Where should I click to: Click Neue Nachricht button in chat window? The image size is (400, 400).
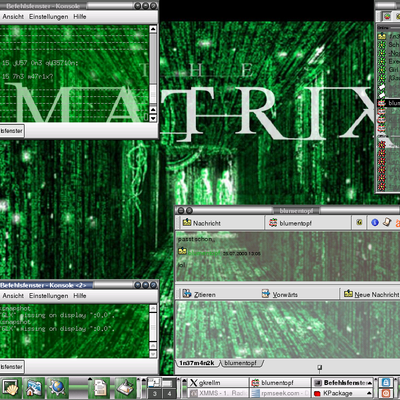[x=371, y=294]
